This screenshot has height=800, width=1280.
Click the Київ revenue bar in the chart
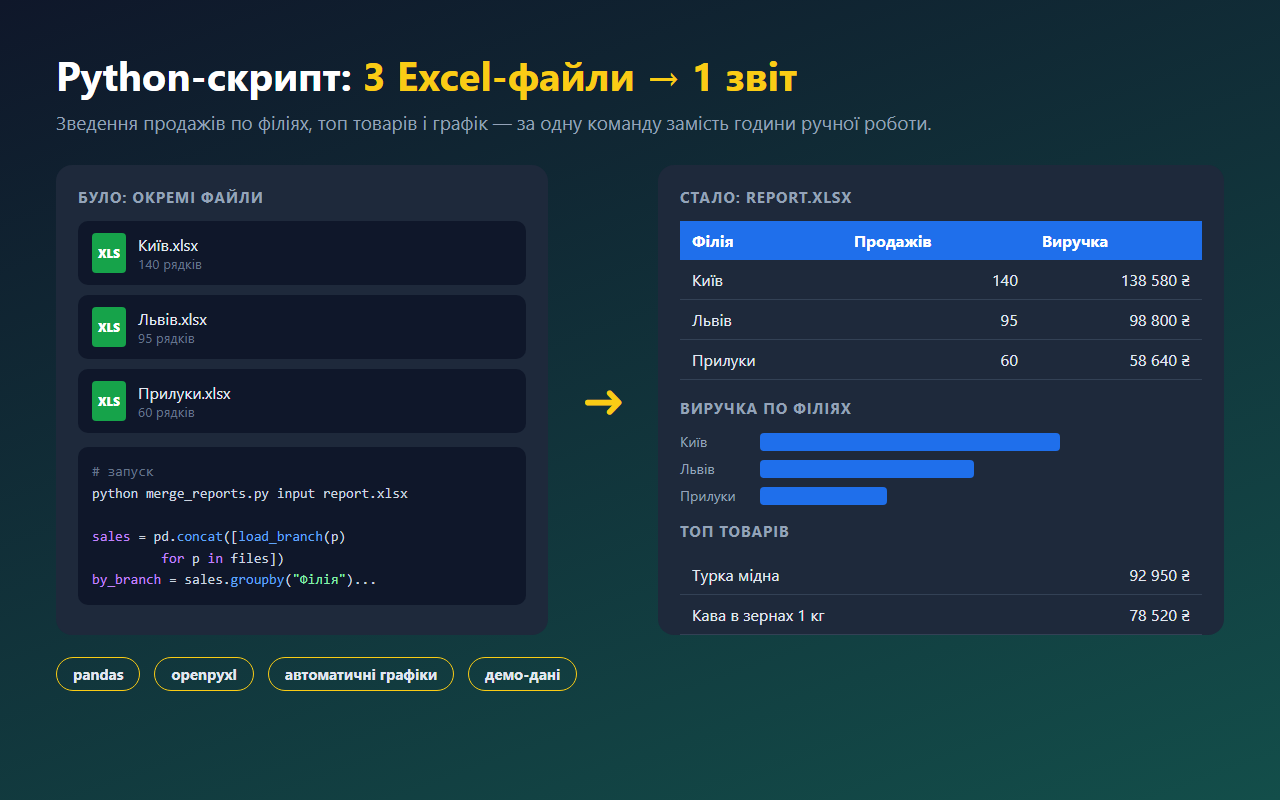coord(910,442)
